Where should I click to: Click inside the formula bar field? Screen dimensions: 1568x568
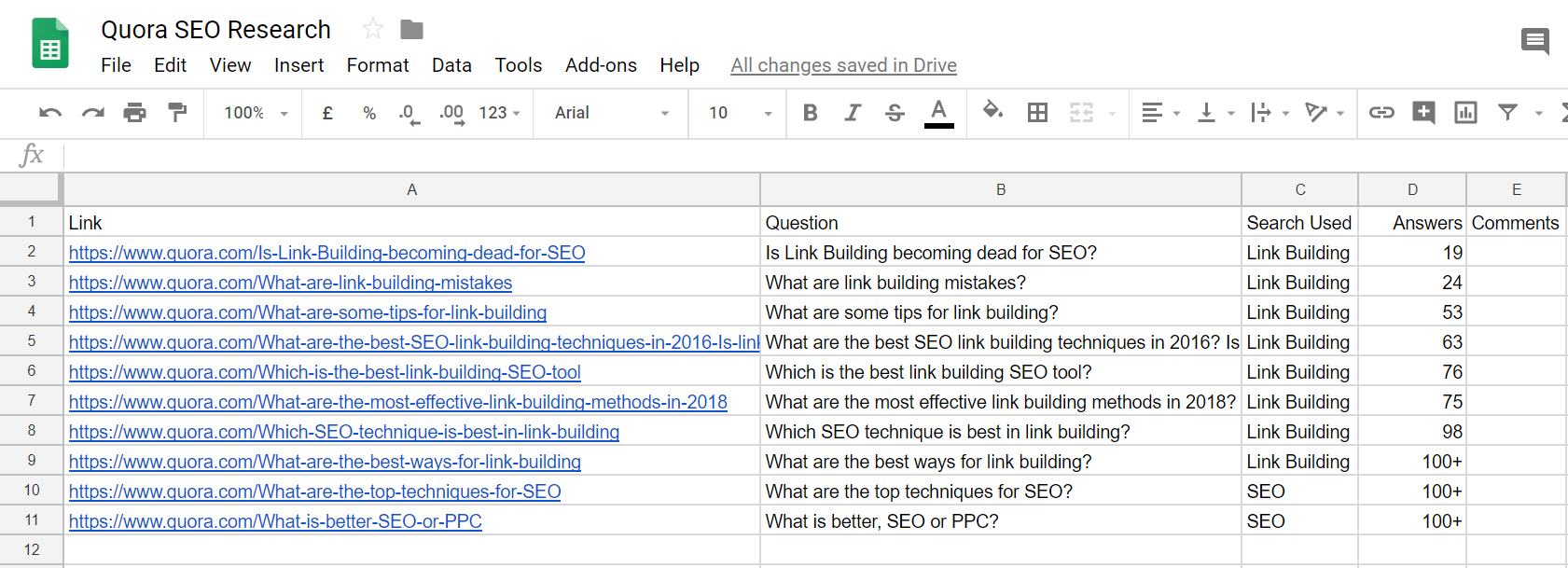[x=746, y=155]
